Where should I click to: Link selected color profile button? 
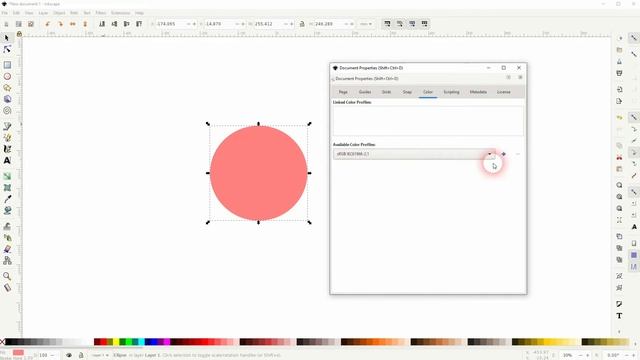504,154
